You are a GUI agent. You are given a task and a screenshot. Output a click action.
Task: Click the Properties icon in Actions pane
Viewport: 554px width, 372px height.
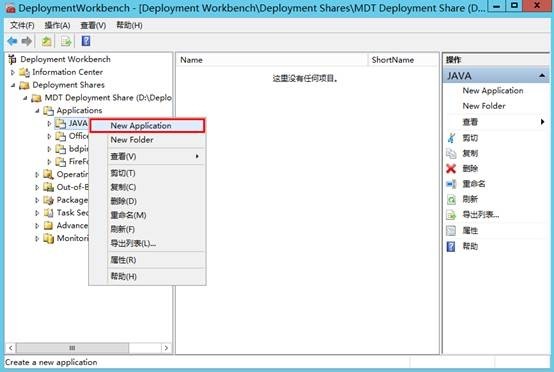[451, 231]
